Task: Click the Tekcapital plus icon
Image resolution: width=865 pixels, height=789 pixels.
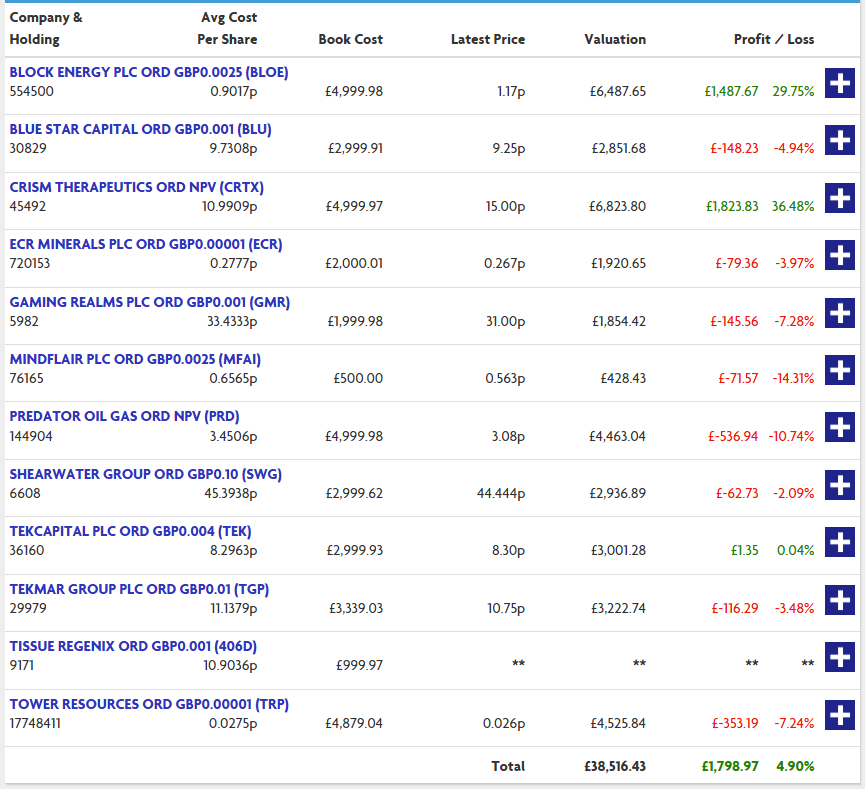Action: [x=840, y=542]
